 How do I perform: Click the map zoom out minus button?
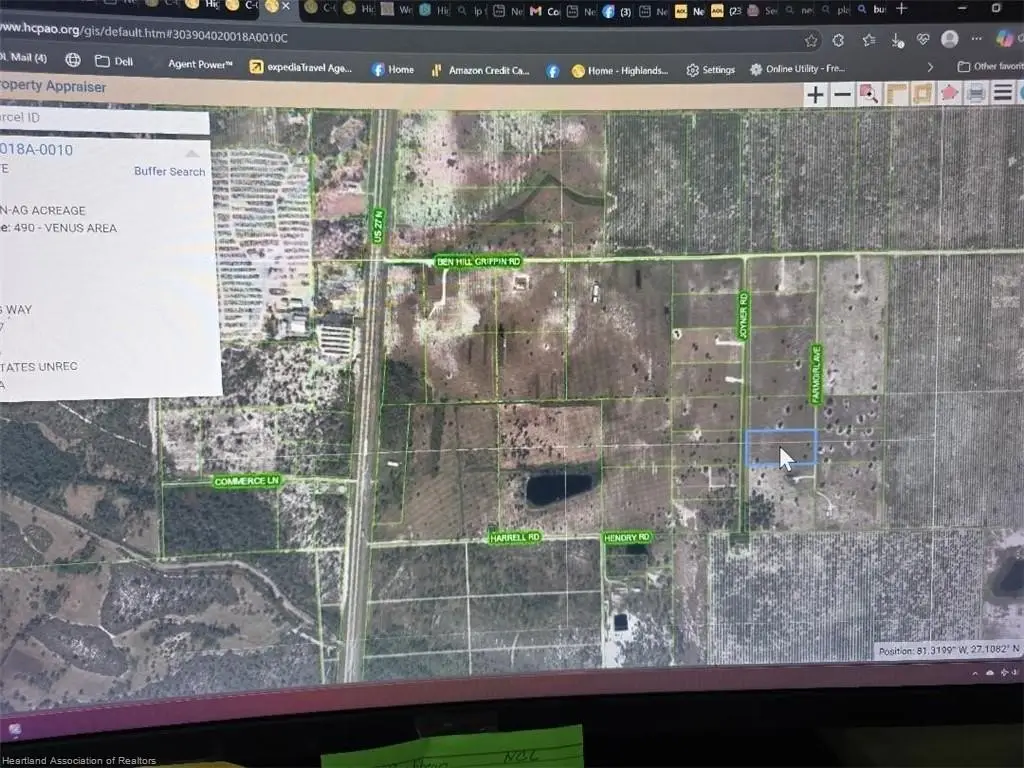pyautogui.click(x=842, y=95)
